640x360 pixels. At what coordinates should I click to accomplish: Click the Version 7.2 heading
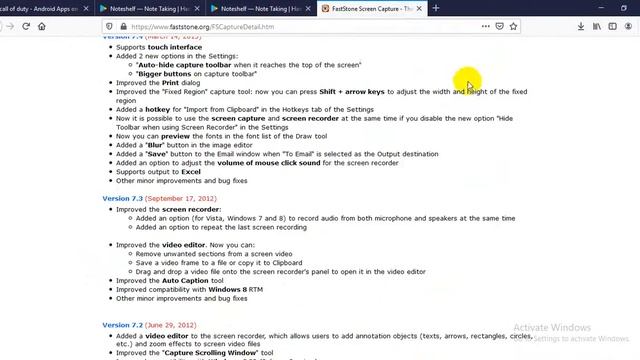click(x=122, y=325)
